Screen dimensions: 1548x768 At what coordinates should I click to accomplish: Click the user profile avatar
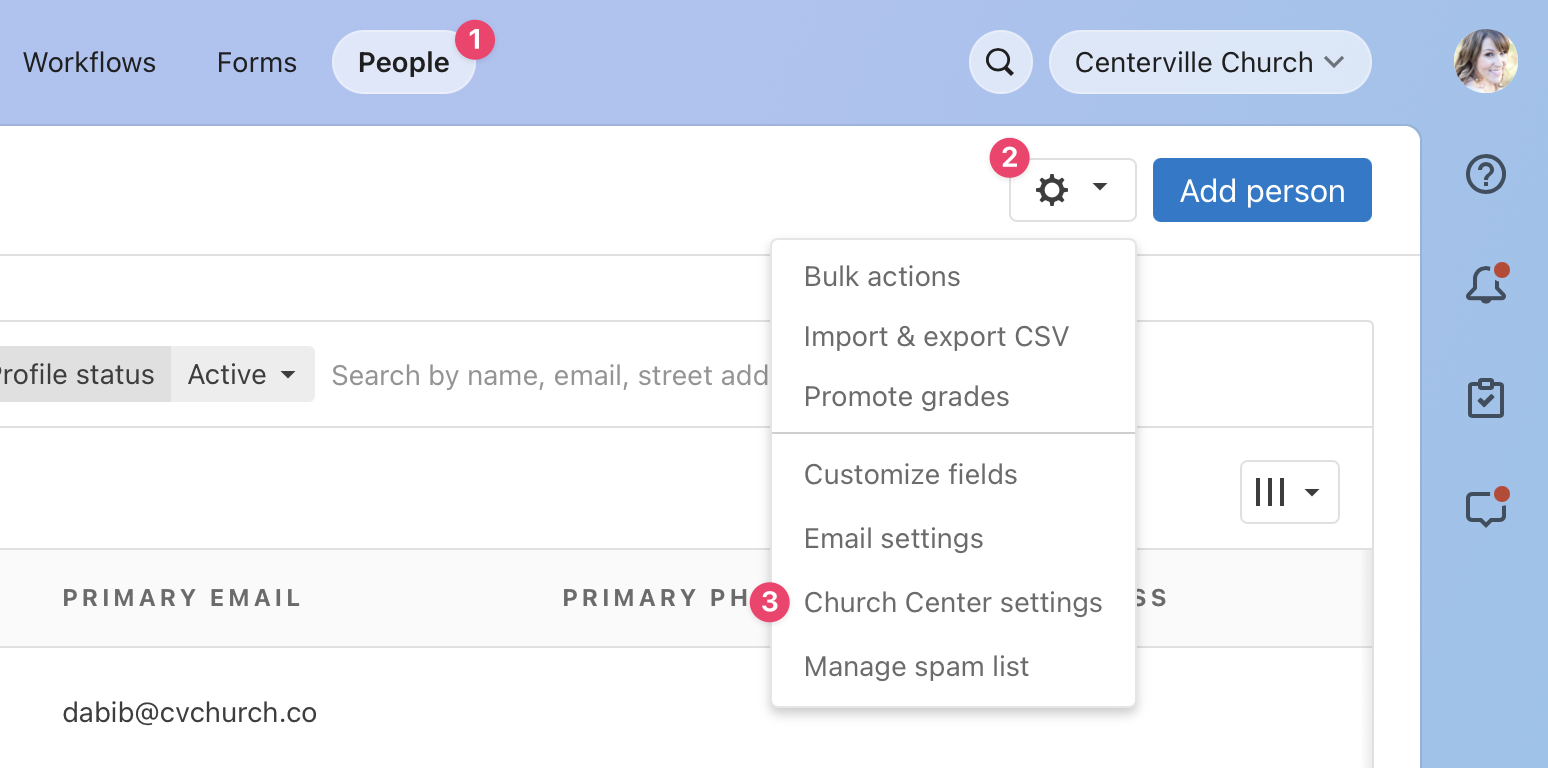(x=1485, y=61)
